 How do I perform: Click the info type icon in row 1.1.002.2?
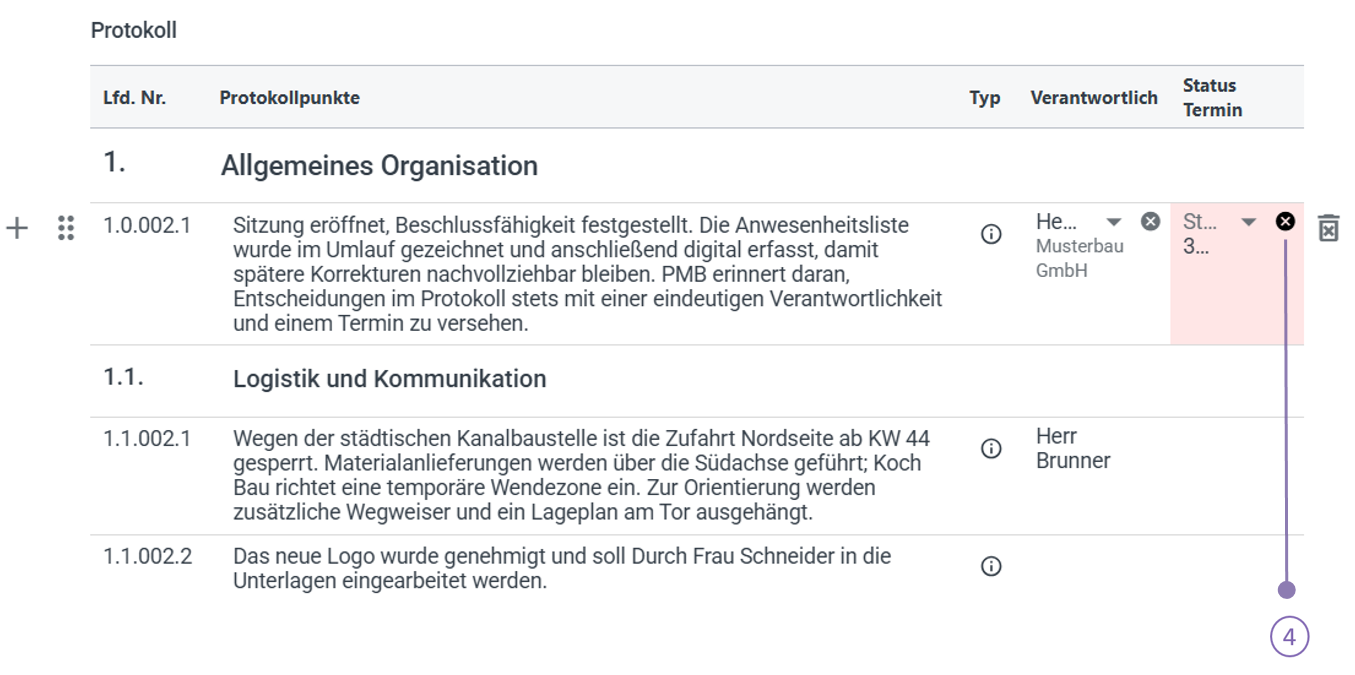(x=991, y=567)
